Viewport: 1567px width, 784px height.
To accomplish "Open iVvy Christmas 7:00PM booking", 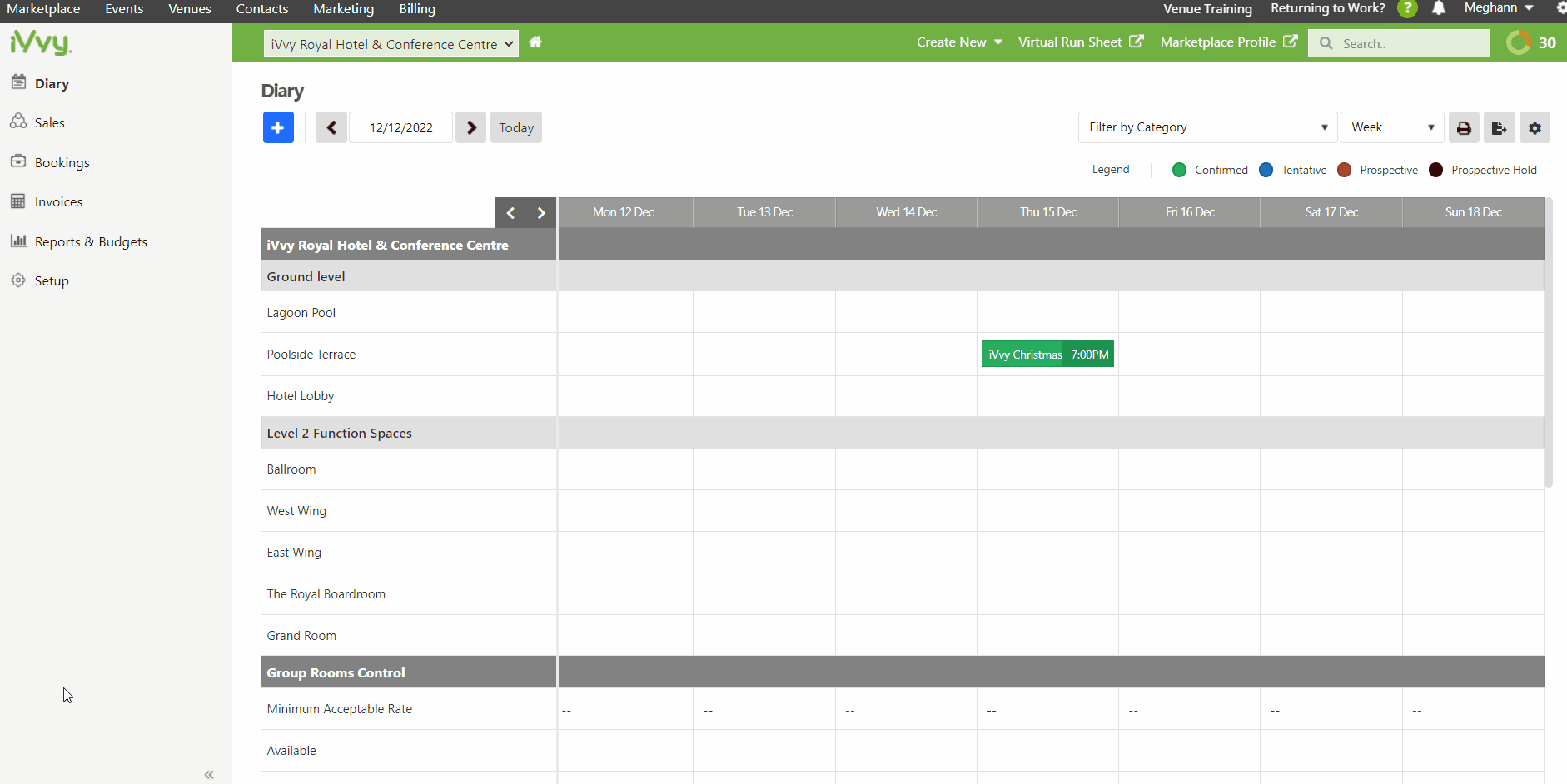I will 1048,355.
